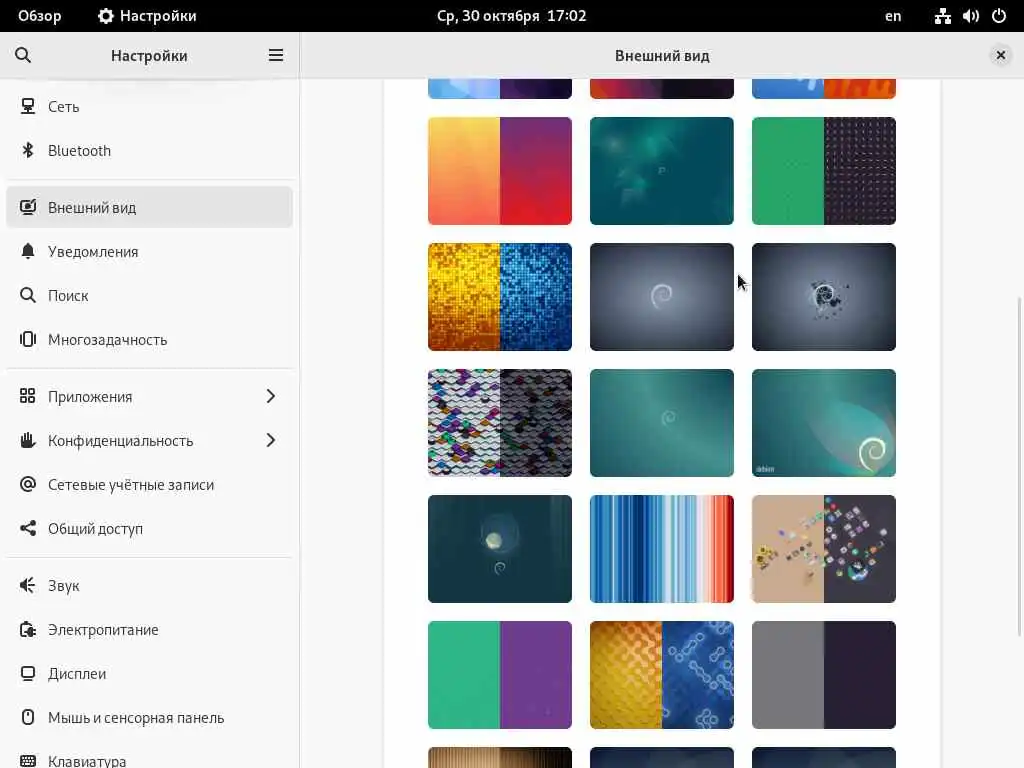Open Поиск settings
Screen dimensions: 1024x768
tap(150, 295)
